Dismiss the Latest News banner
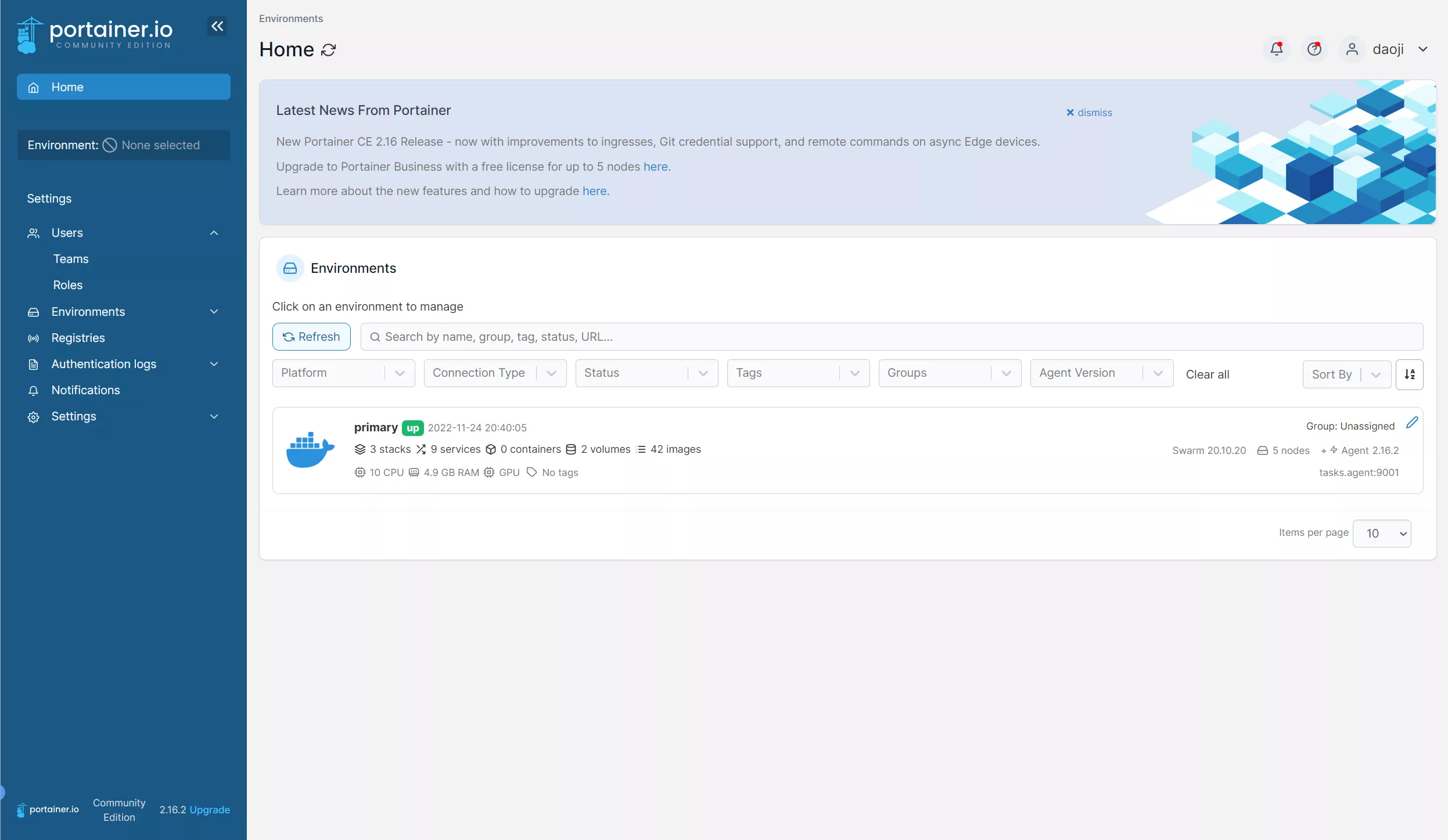The width and height of the screenshot is (1448, 840). point(1088,113)
